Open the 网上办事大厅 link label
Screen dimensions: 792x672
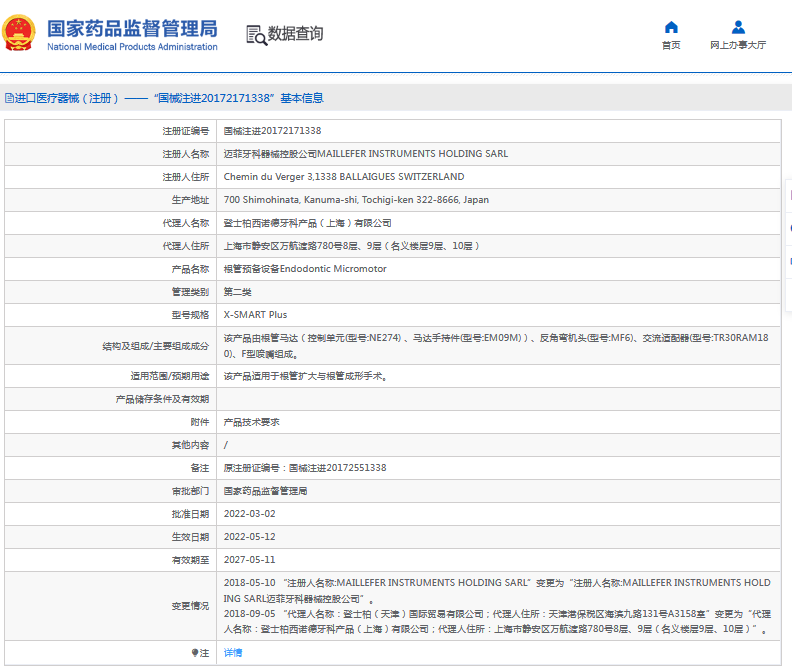click(738, 45)
